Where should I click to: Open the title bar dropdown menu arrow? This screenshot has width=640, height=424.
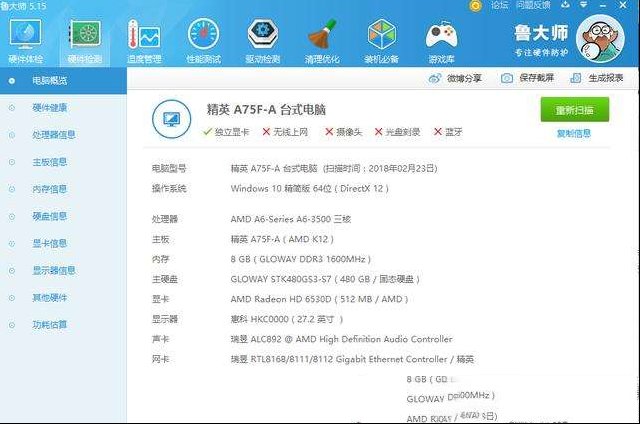click(x=584, y=5)
